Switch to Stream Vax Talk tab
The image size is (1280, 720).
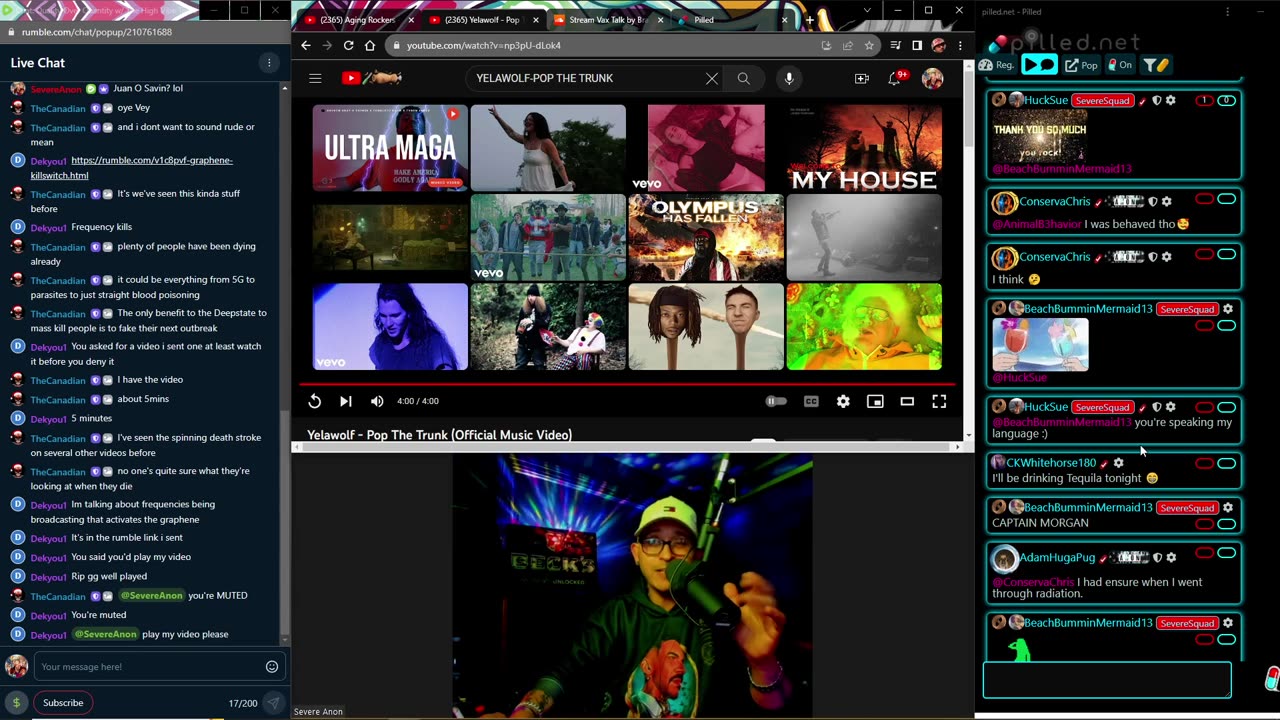click(608, 20)
